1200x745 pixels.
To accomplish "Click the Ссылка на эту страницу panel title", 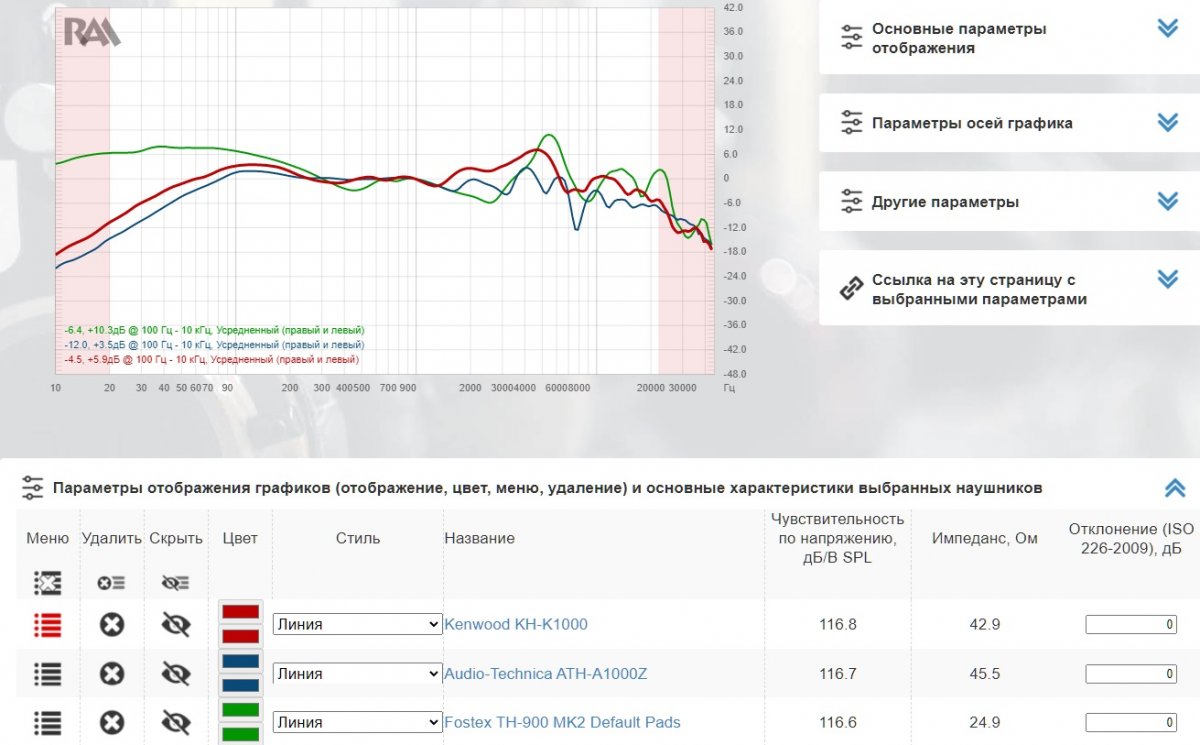I will pos(979,289).
